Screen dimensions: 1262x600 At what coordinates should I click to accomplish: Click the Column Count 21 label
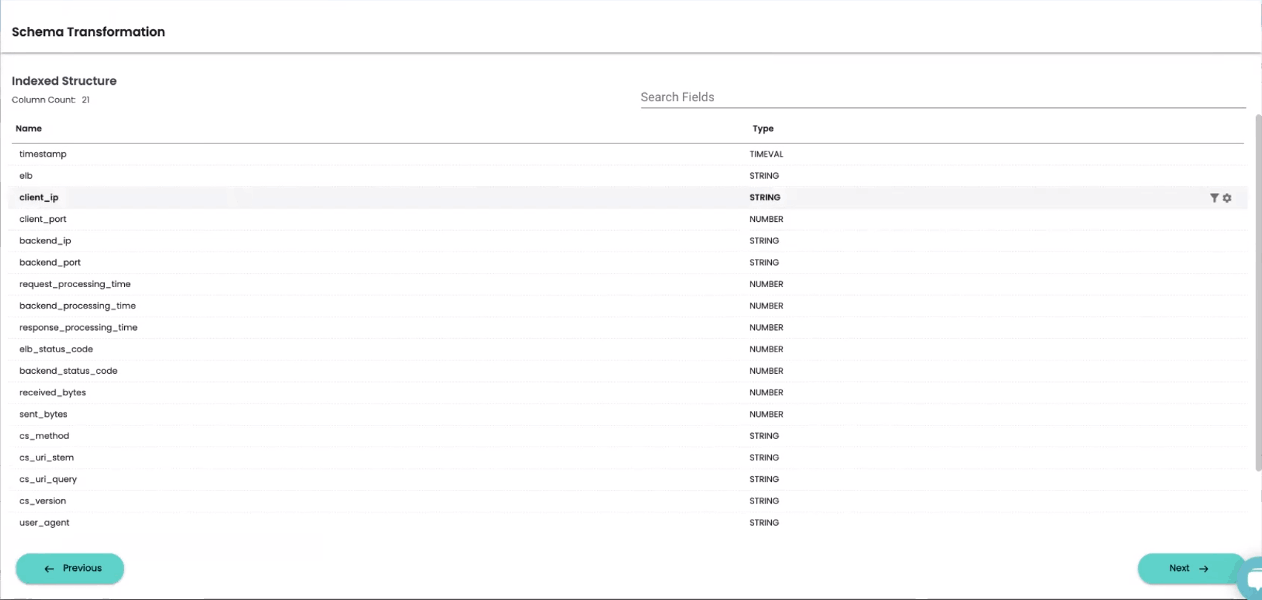(51, 100)
